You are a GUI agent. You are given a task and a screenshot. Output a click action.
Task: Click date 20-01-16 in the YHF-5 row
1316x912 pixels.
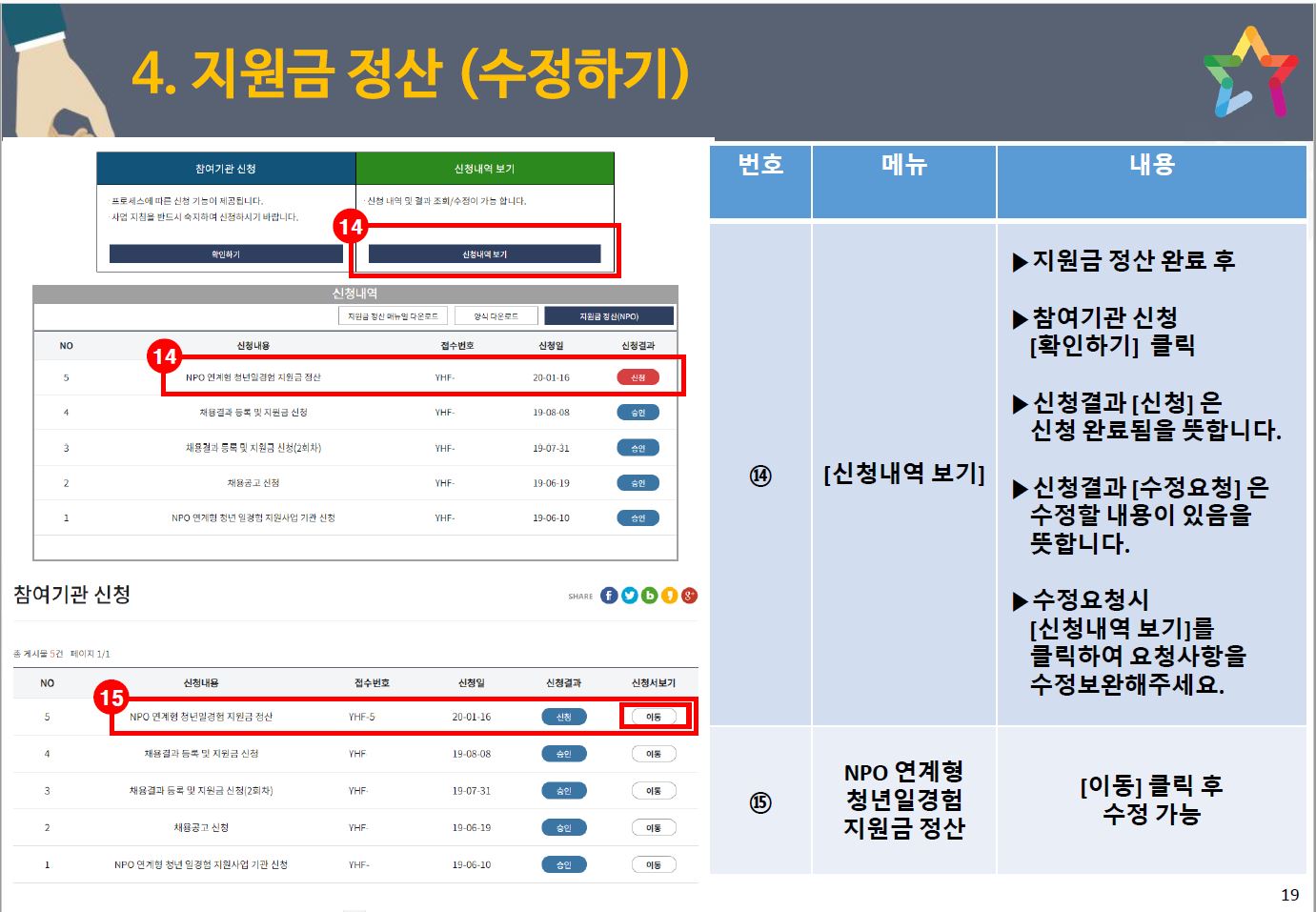tap(472, 717)
